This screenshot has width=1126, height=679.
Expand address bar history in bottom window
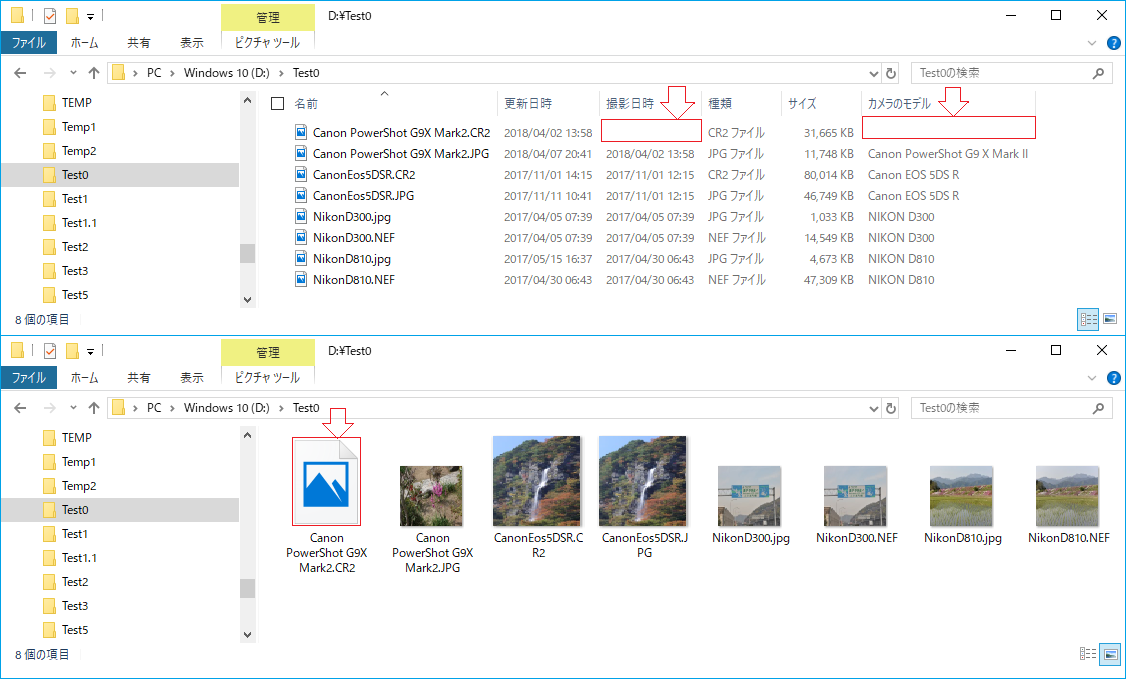(x=873, y=408)
